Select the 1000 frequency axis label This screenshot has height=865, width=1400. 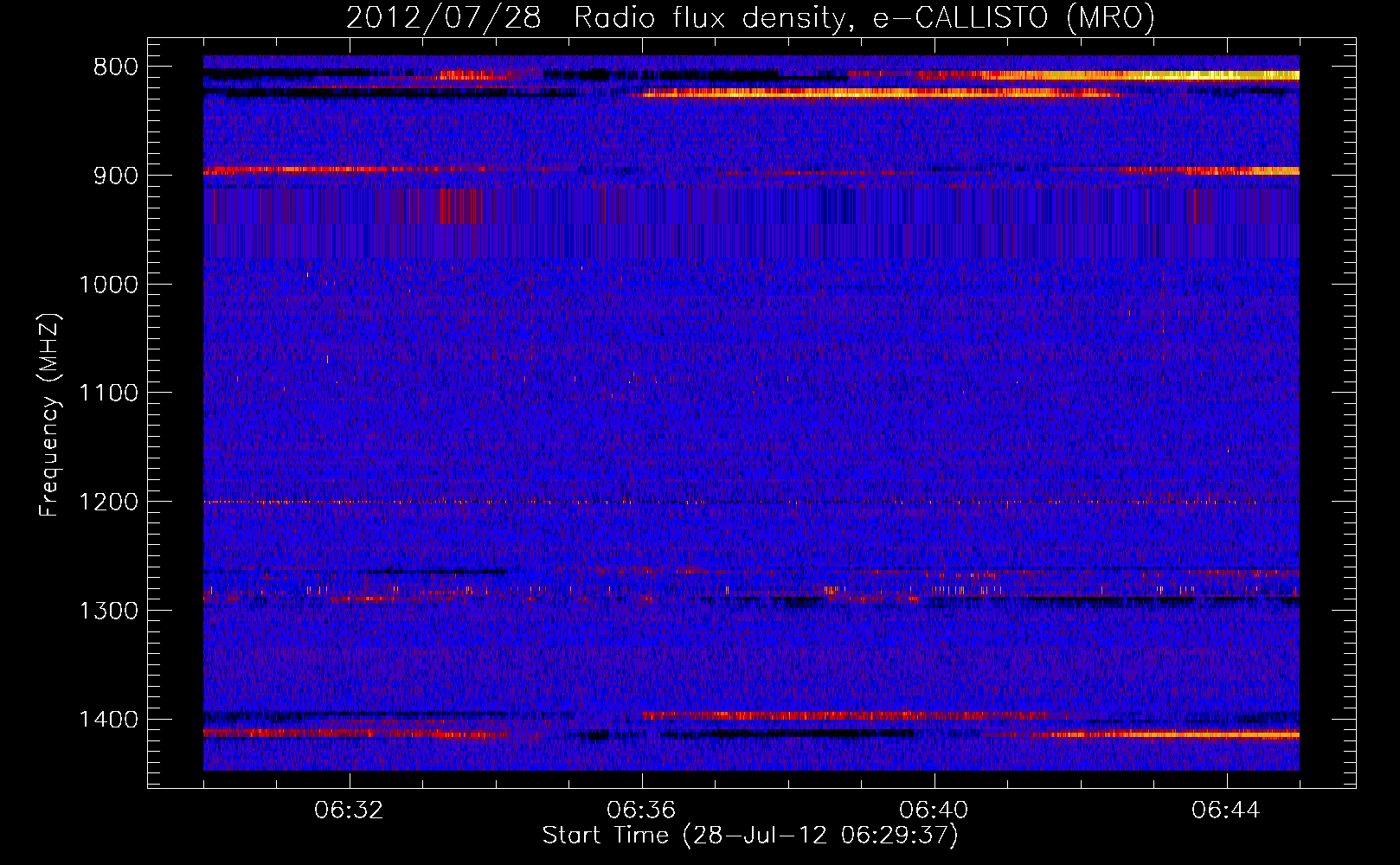click(108, 285)
